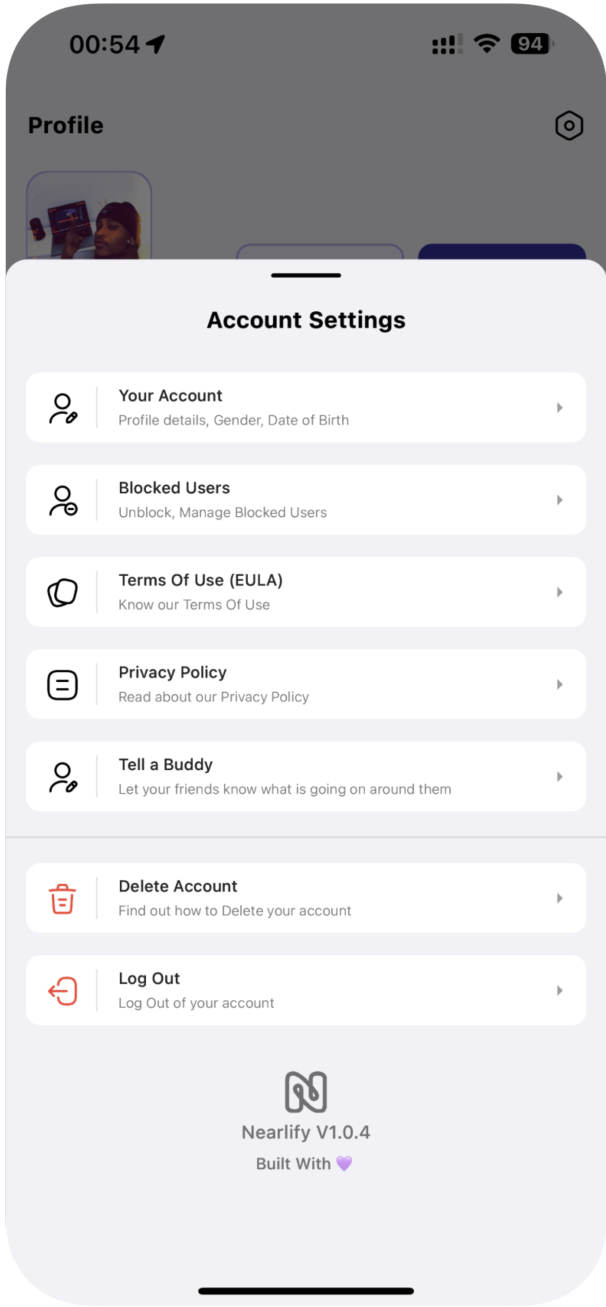Click the red Log Out arrow icon
606x1307 pixels.
62,990
